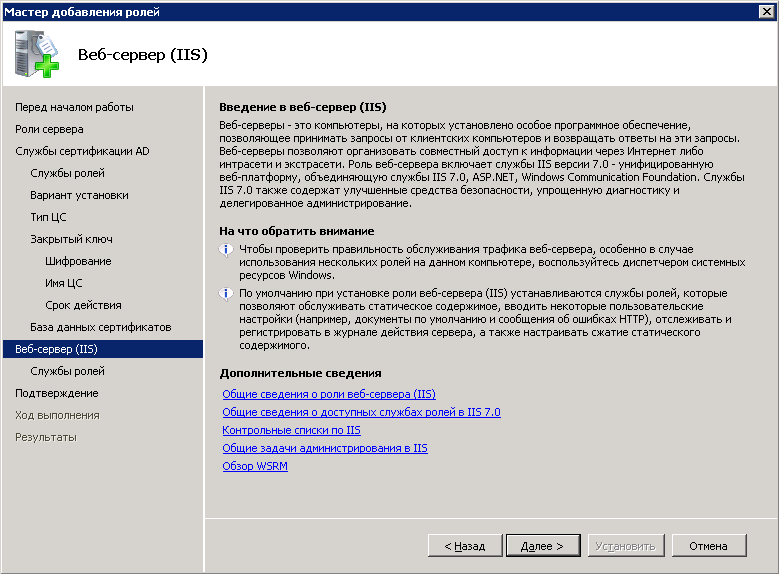
Task: Click the second info icon about role services
Action: (227, 293)
